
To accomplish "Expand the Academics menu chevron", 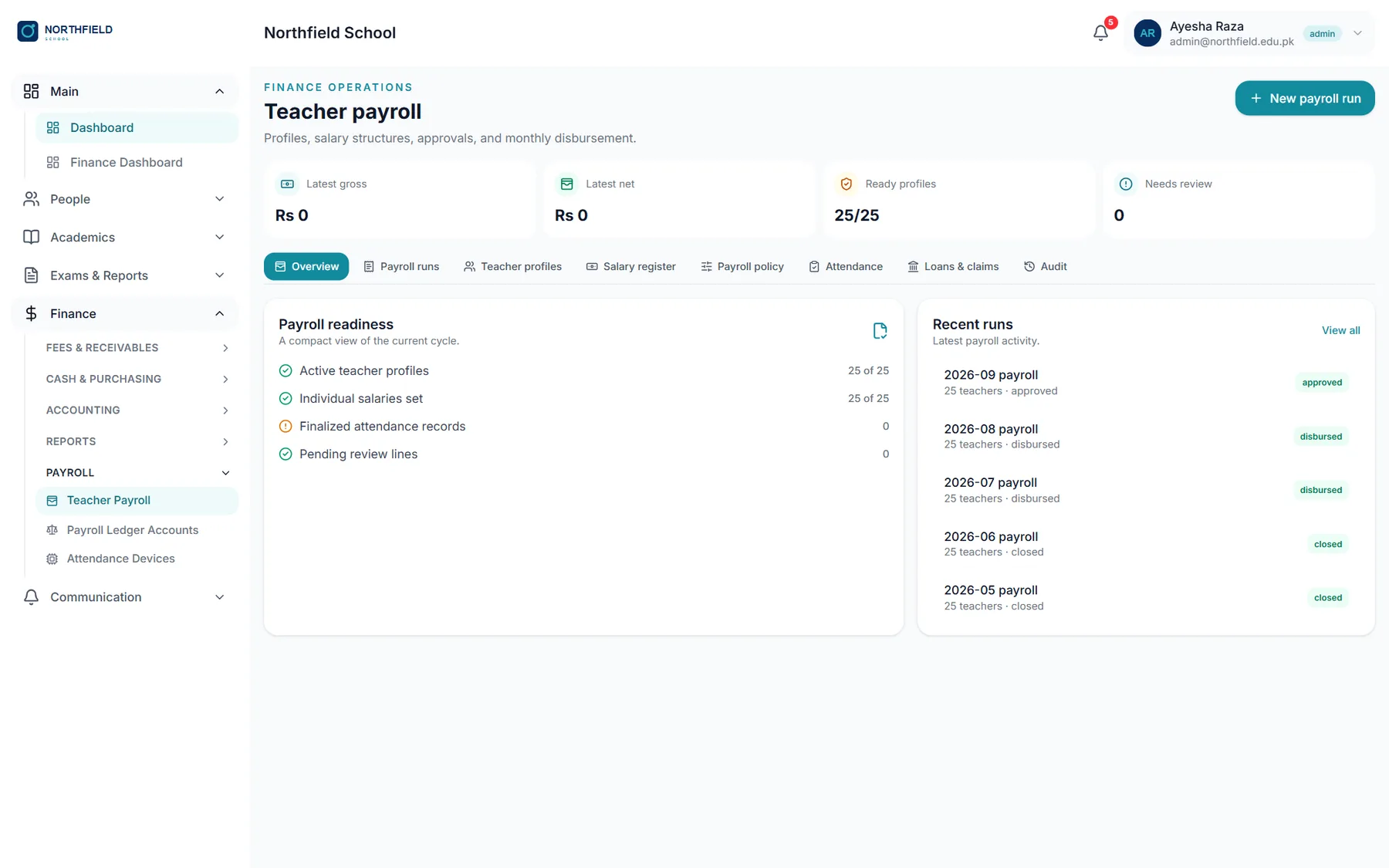I will click(x=219, y=237).
